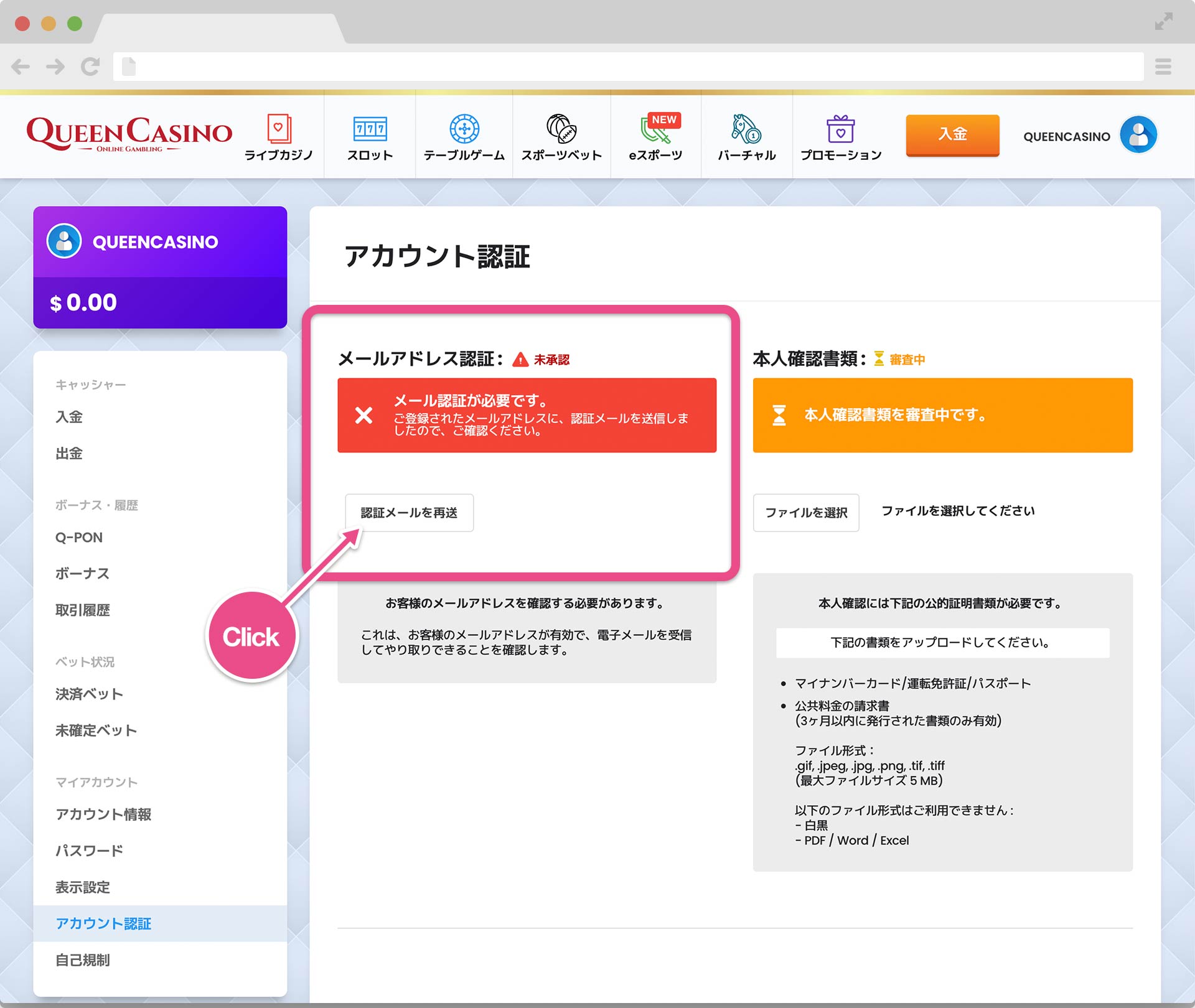Click the QUEENCASINO username in header
This screenshot has width=1195, height=1008.
pyautogui.click(x=1066, y=136)
